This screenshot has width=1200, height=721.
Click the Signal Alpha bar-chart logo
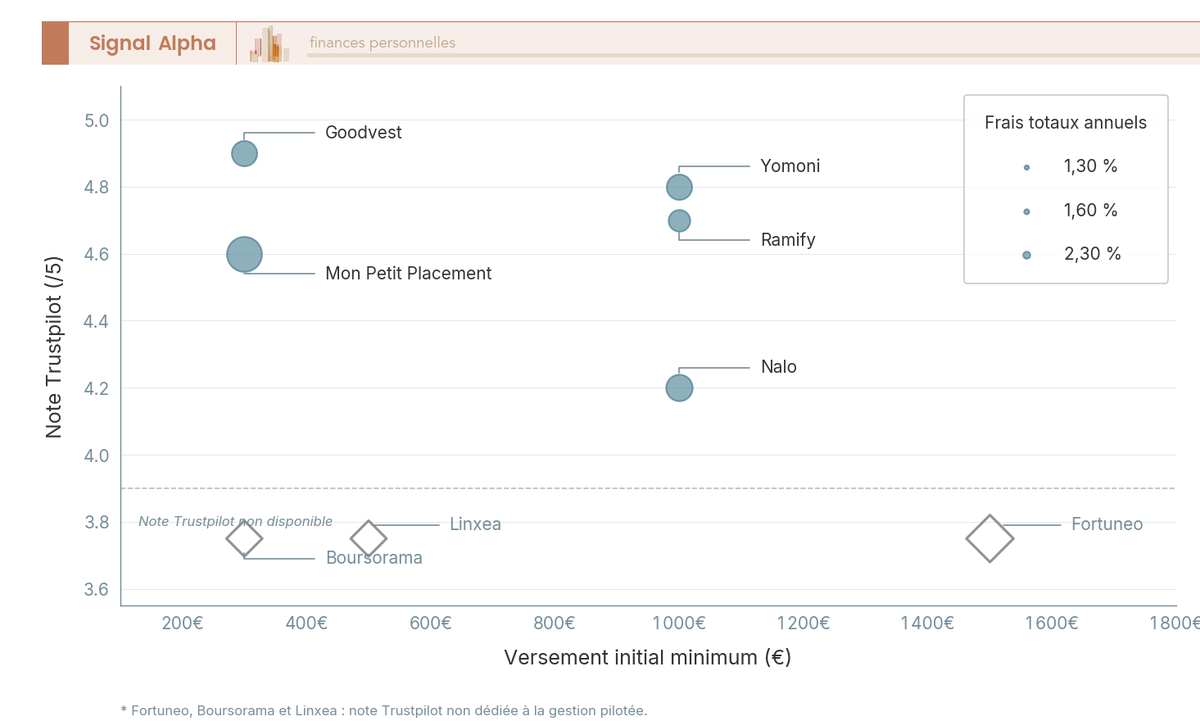coord(268,42)
